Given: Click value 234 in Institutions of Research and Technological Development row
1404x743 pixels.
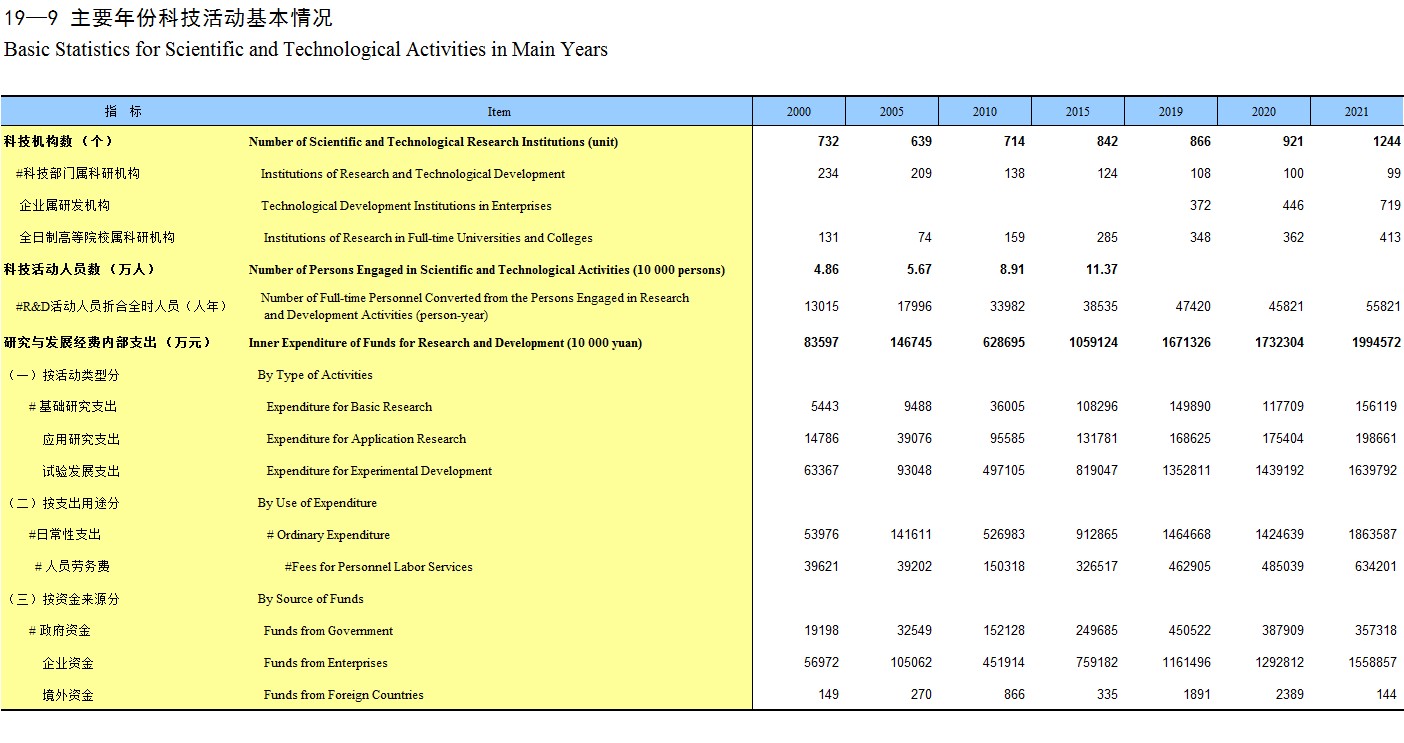Looking at the screenshot, I should coord(828,174).
